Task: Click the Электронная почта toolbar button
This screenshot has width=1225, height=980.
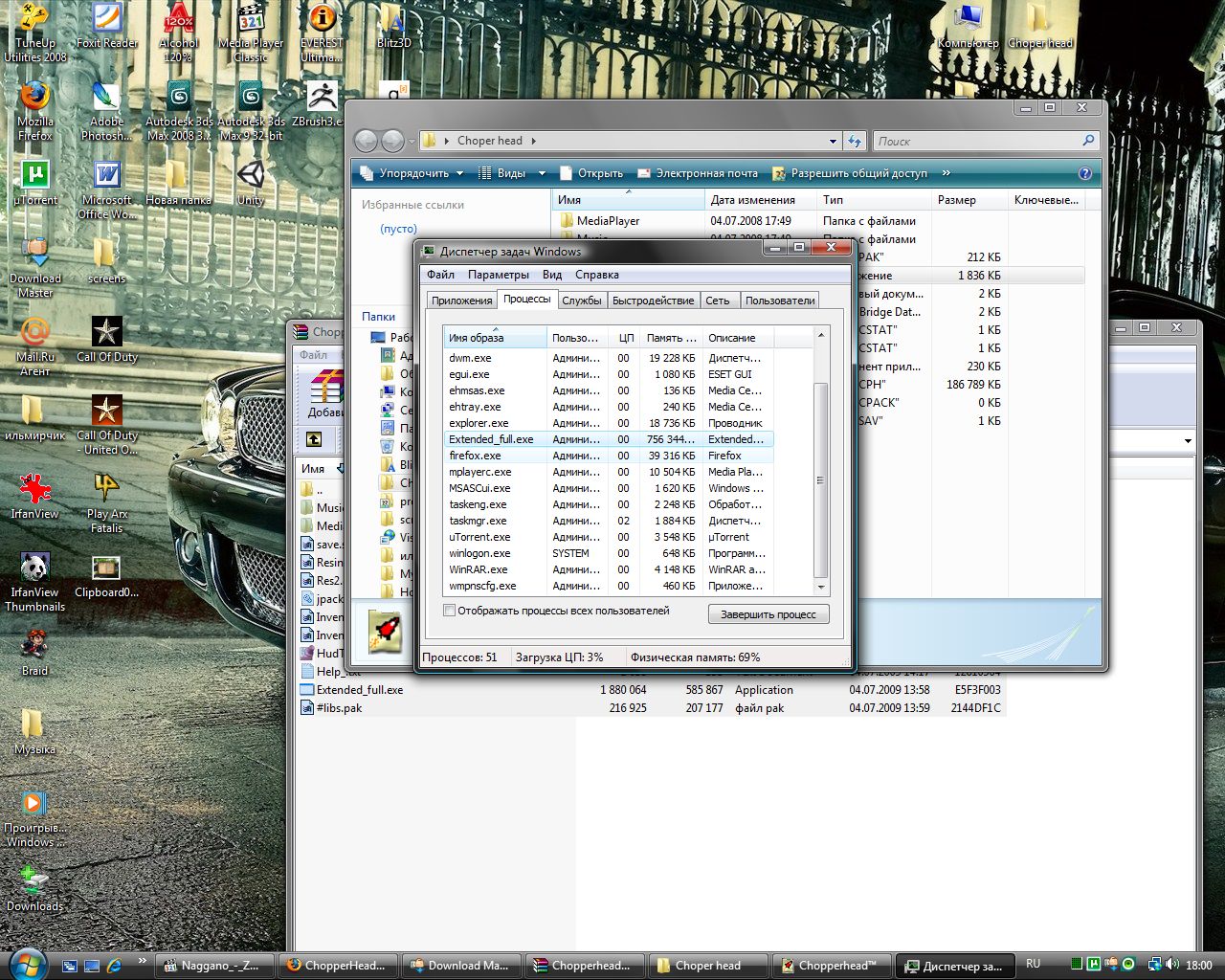Action: (698, 173)
